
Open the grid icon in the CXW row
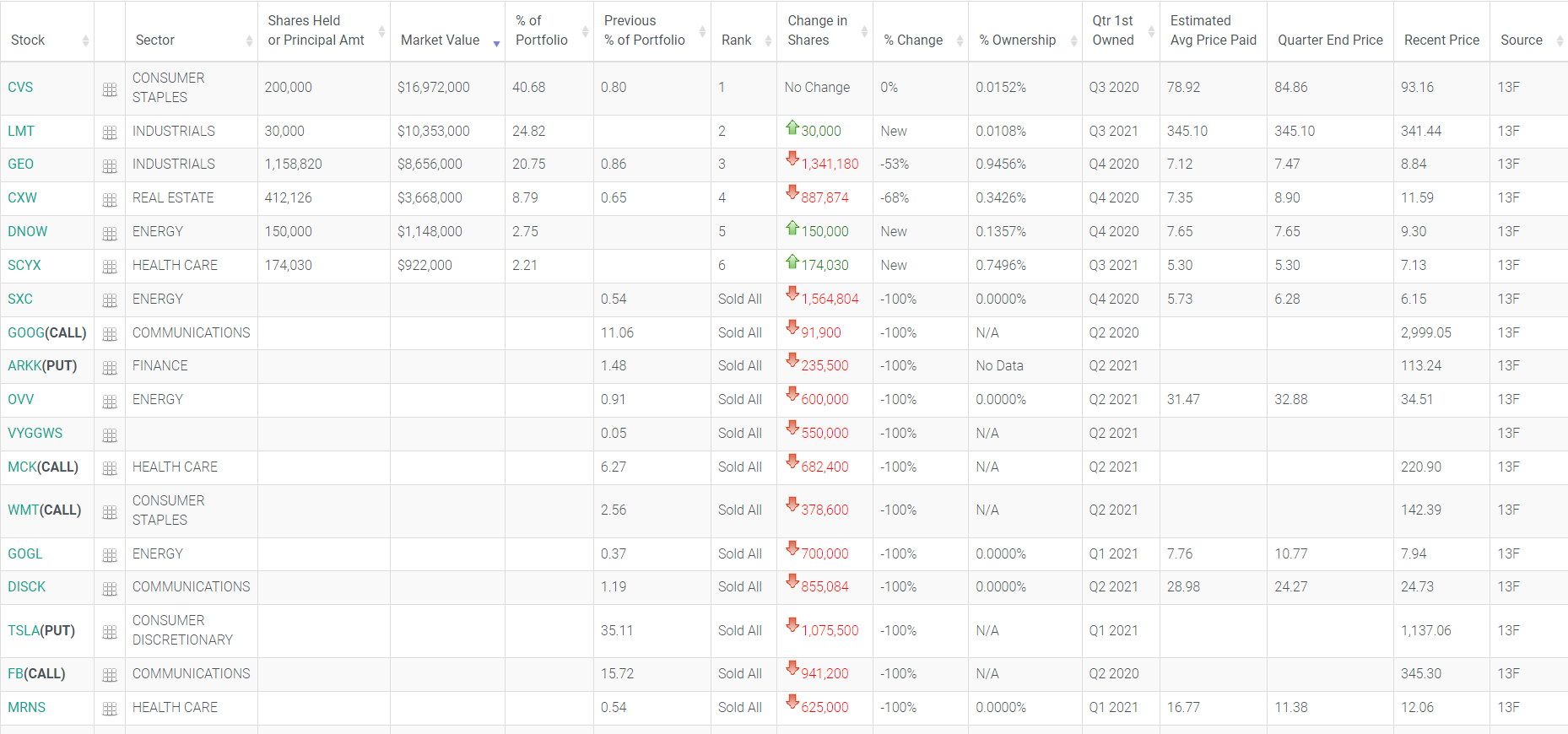click(x=110, y=200)
